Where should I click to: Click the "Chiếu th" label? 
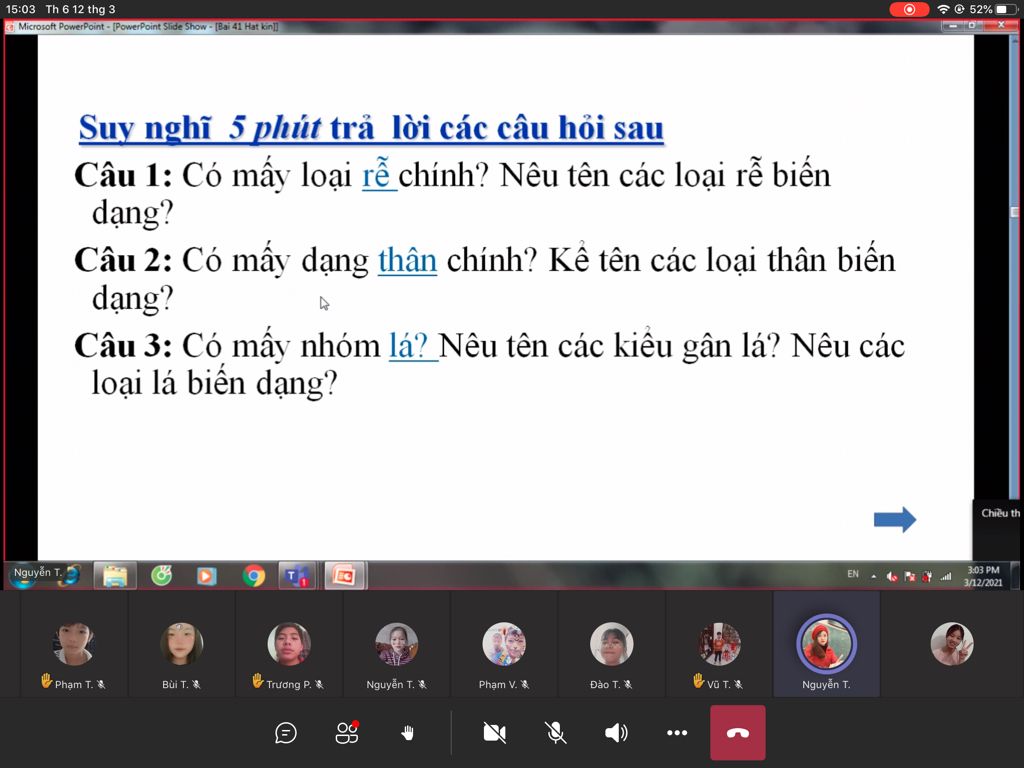(1000, 513)
